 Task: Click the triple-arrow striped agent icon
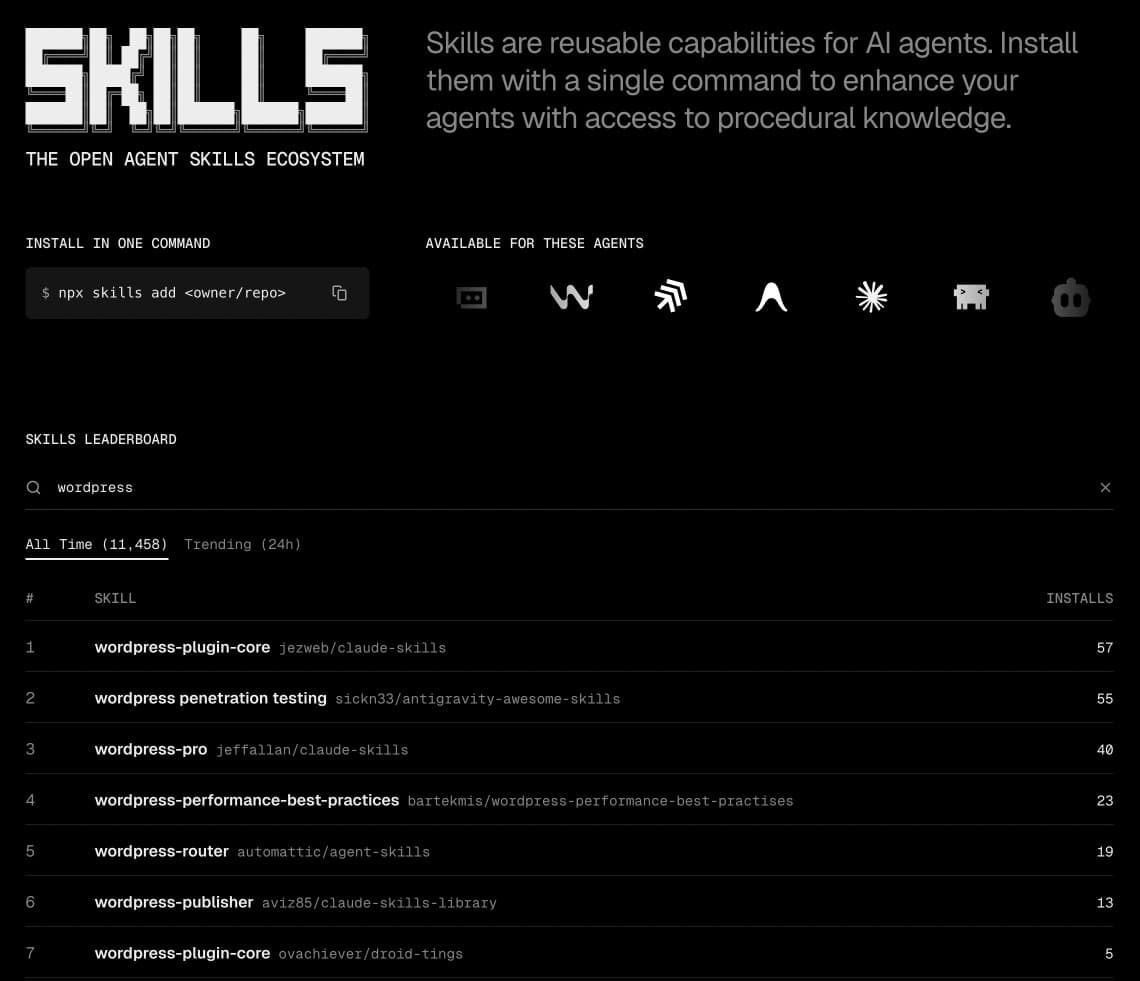click(671, 297)
